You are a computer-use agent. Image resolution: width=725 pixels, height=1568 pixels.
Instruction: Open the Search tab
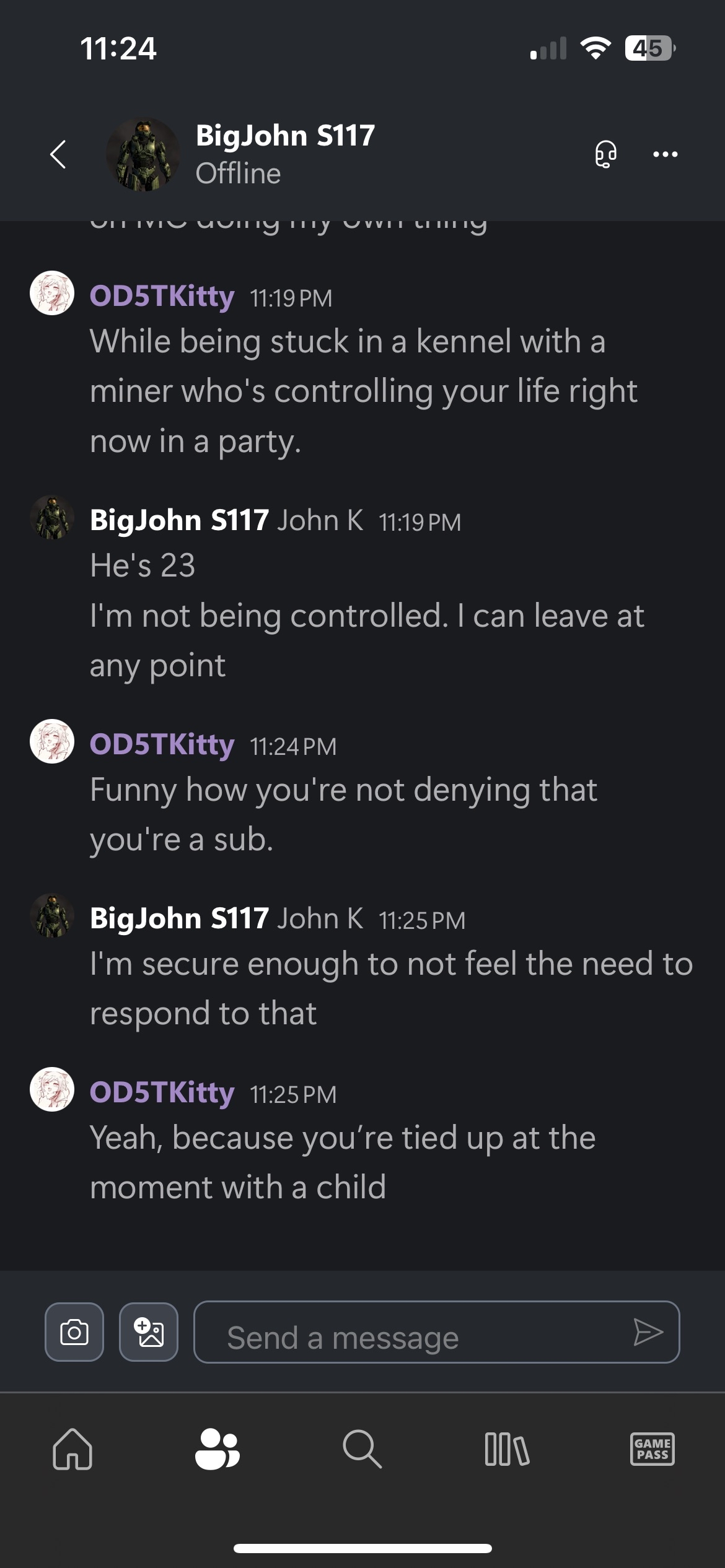(x=362, y=1449)
